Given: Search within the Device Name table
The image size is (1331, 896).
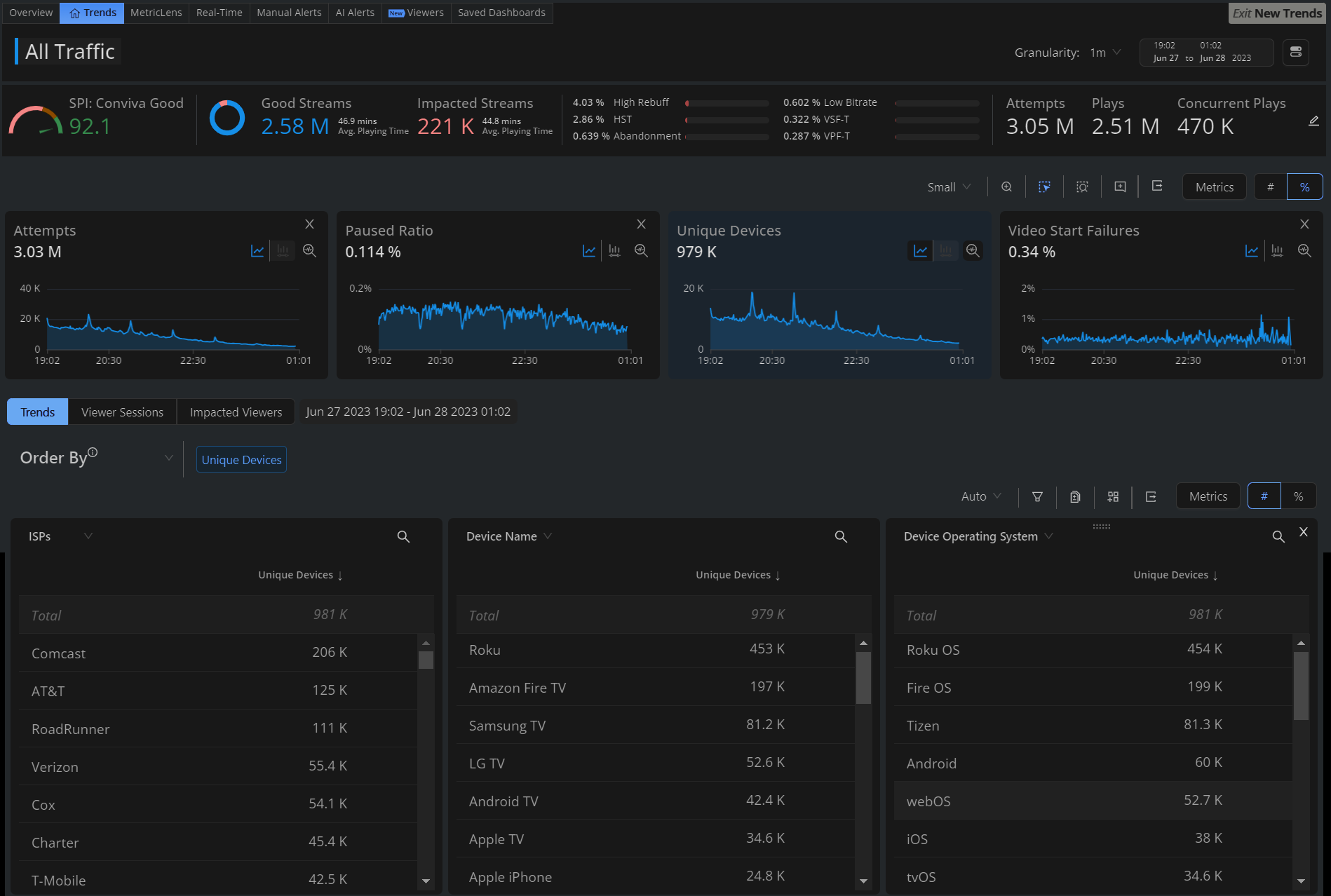Looking at the screenshot, I should coord(841,536).
